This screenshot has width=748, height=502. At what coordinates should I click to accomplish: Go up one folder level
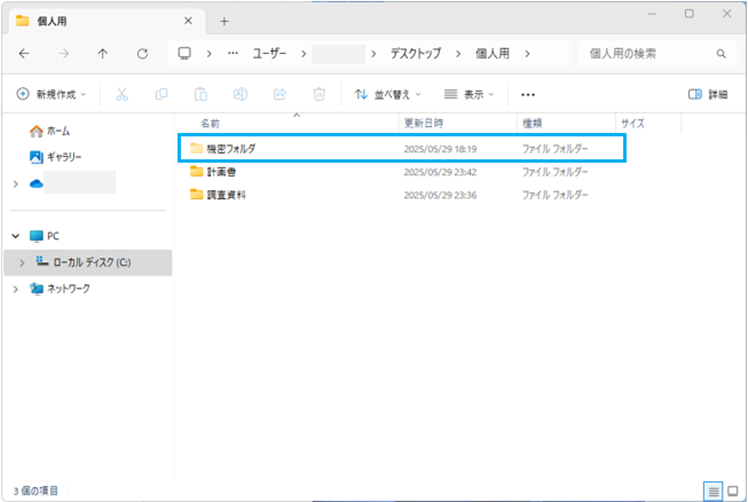(103, 54)
